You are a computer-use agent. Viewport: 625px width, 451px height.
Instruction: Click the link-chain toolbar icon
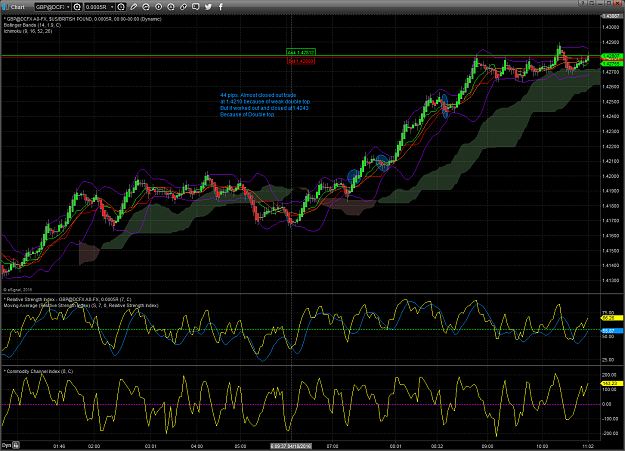(183, 7)
